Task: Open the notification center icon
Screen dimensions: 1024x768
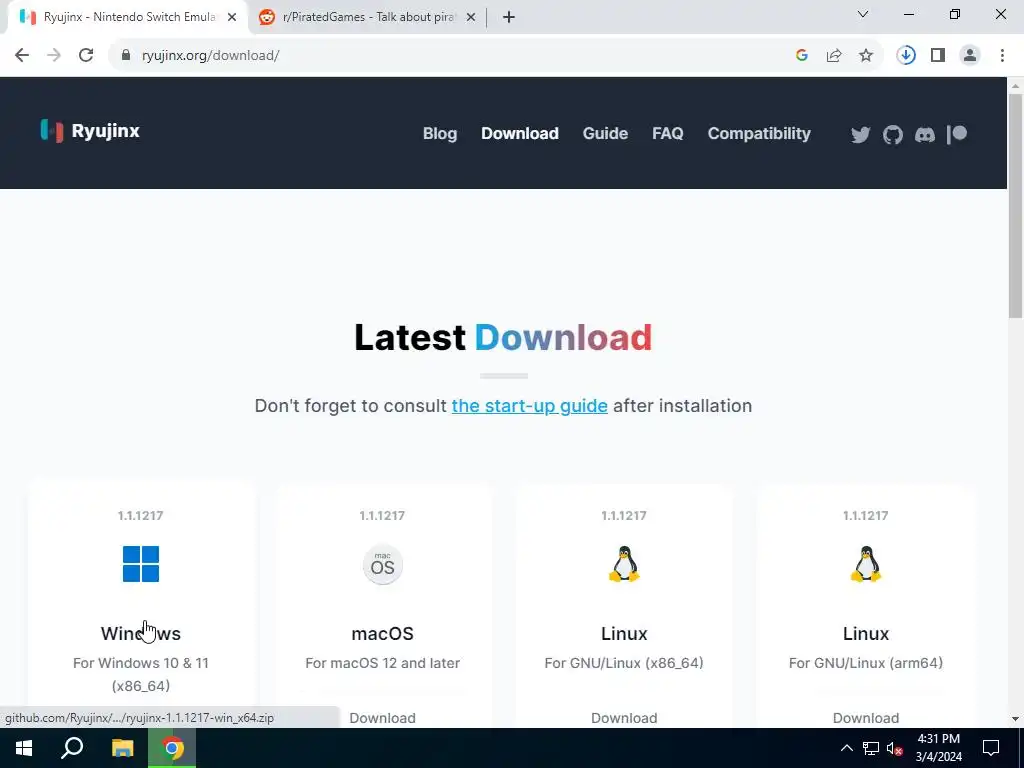Action: coord(991,748)
